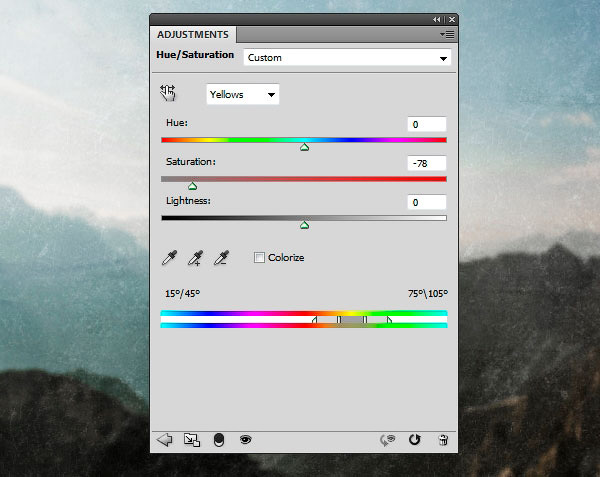Click the Lightness label
Image resolution: width=600 pixels, height=477 pixels.
[188, 201]
